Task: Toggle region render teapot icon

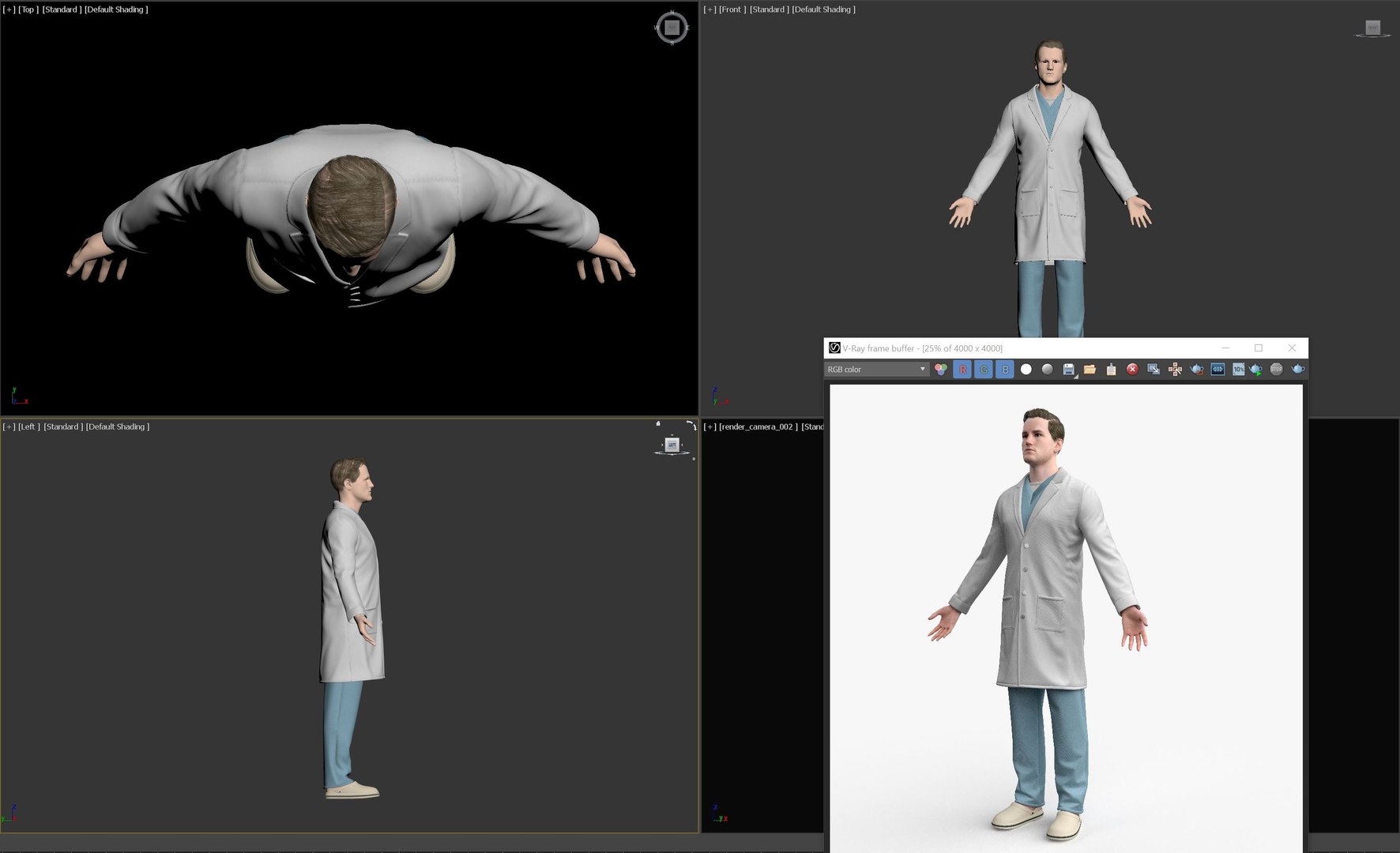Action: 1196,369
